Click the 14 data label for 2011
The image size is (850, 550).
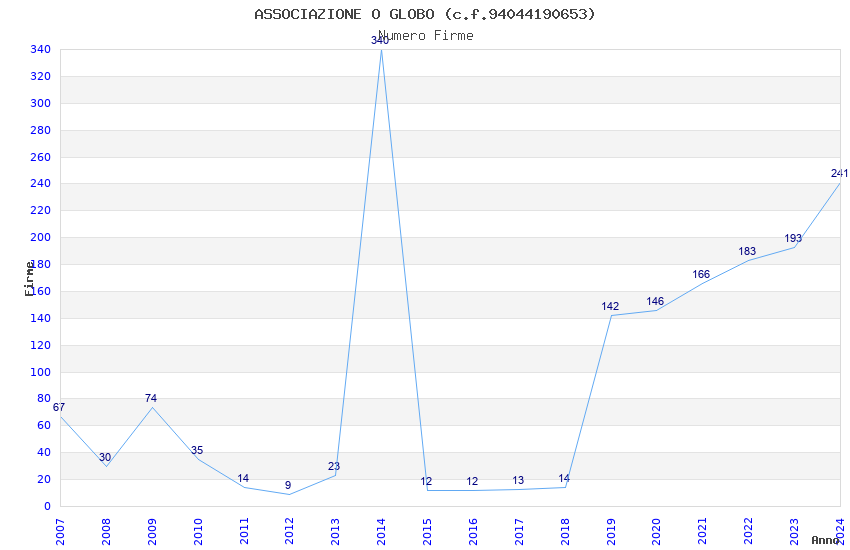tap(243, 478)
